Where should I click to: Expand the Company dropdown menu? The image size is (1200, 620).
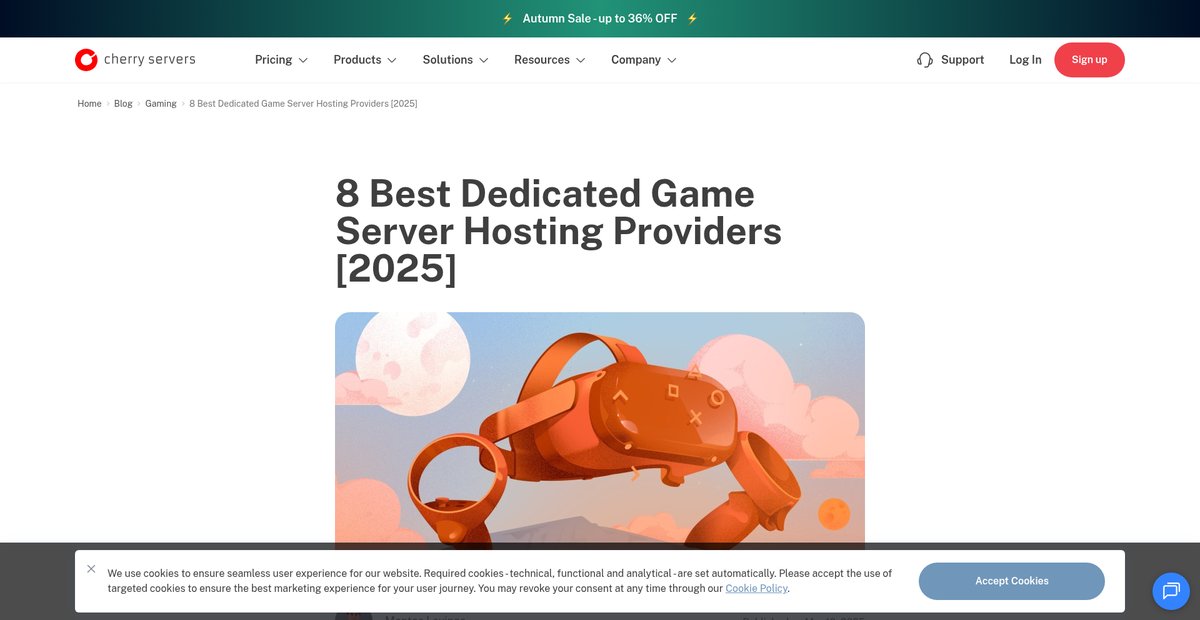tap(644, 60)
